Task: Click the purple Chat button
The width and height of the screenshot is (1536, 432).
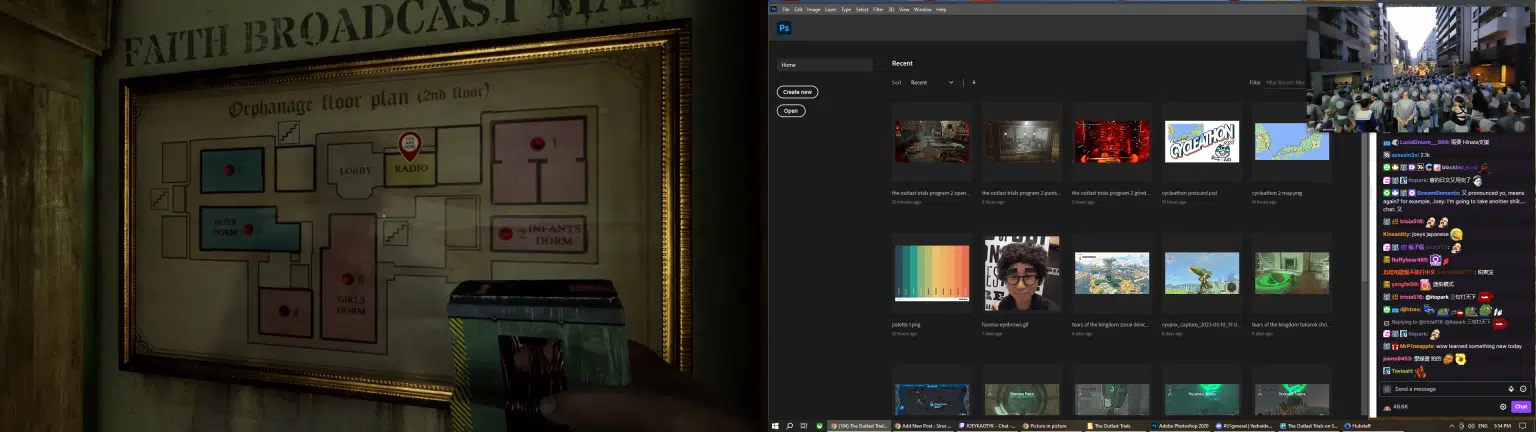Action: tap(1521, 407)
